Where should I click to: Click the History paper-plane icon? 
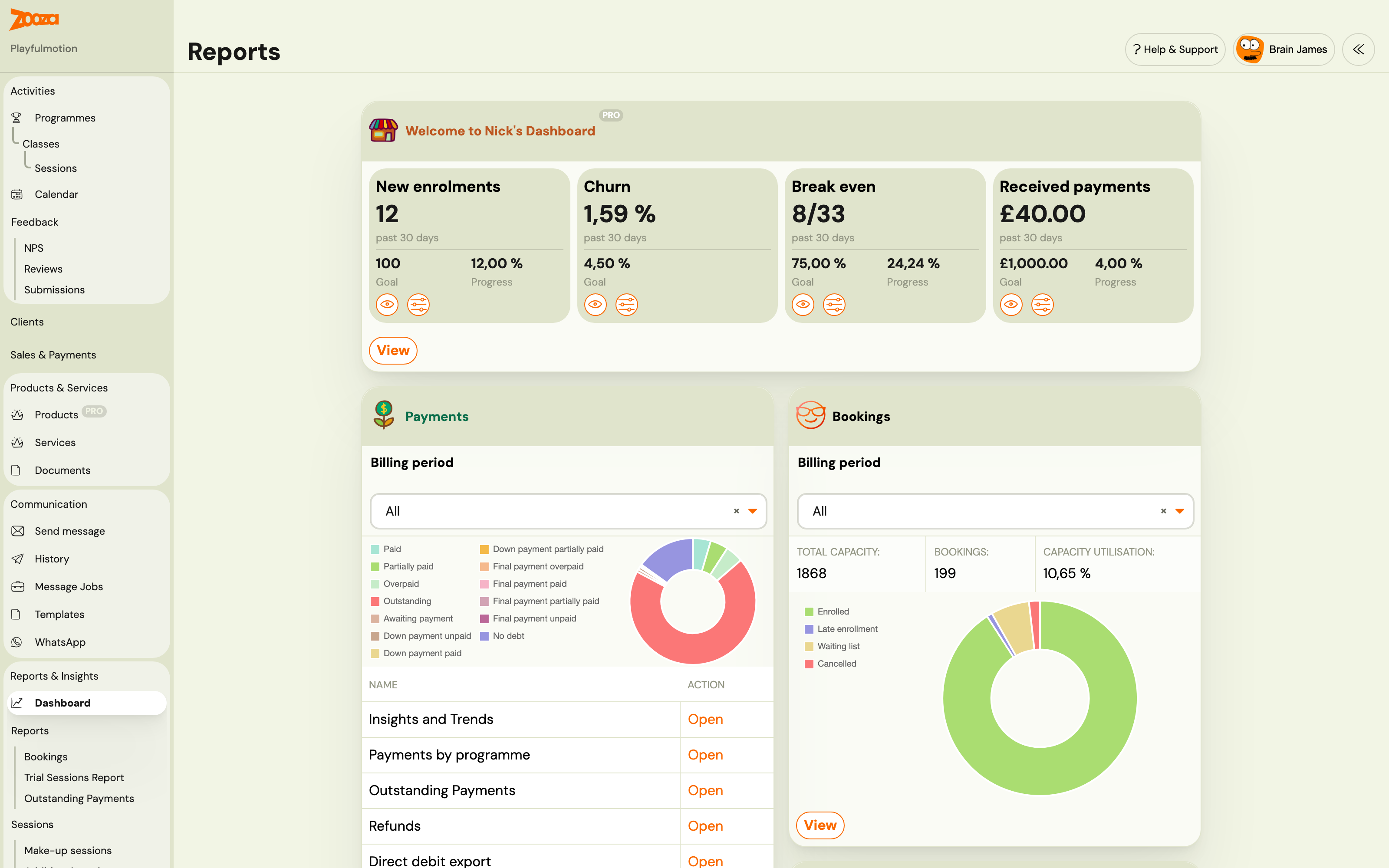(18, 559)
